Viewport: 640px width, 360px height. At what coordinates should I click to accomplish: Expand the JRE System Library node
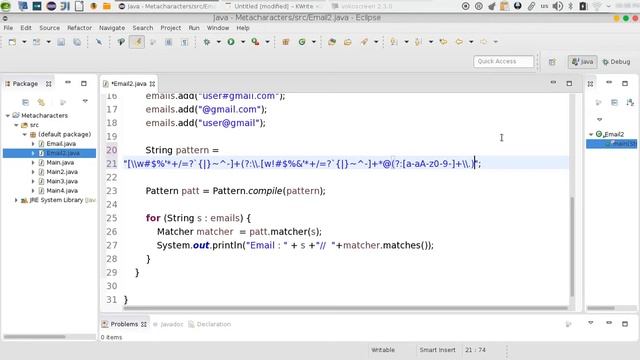coord(16,200)
